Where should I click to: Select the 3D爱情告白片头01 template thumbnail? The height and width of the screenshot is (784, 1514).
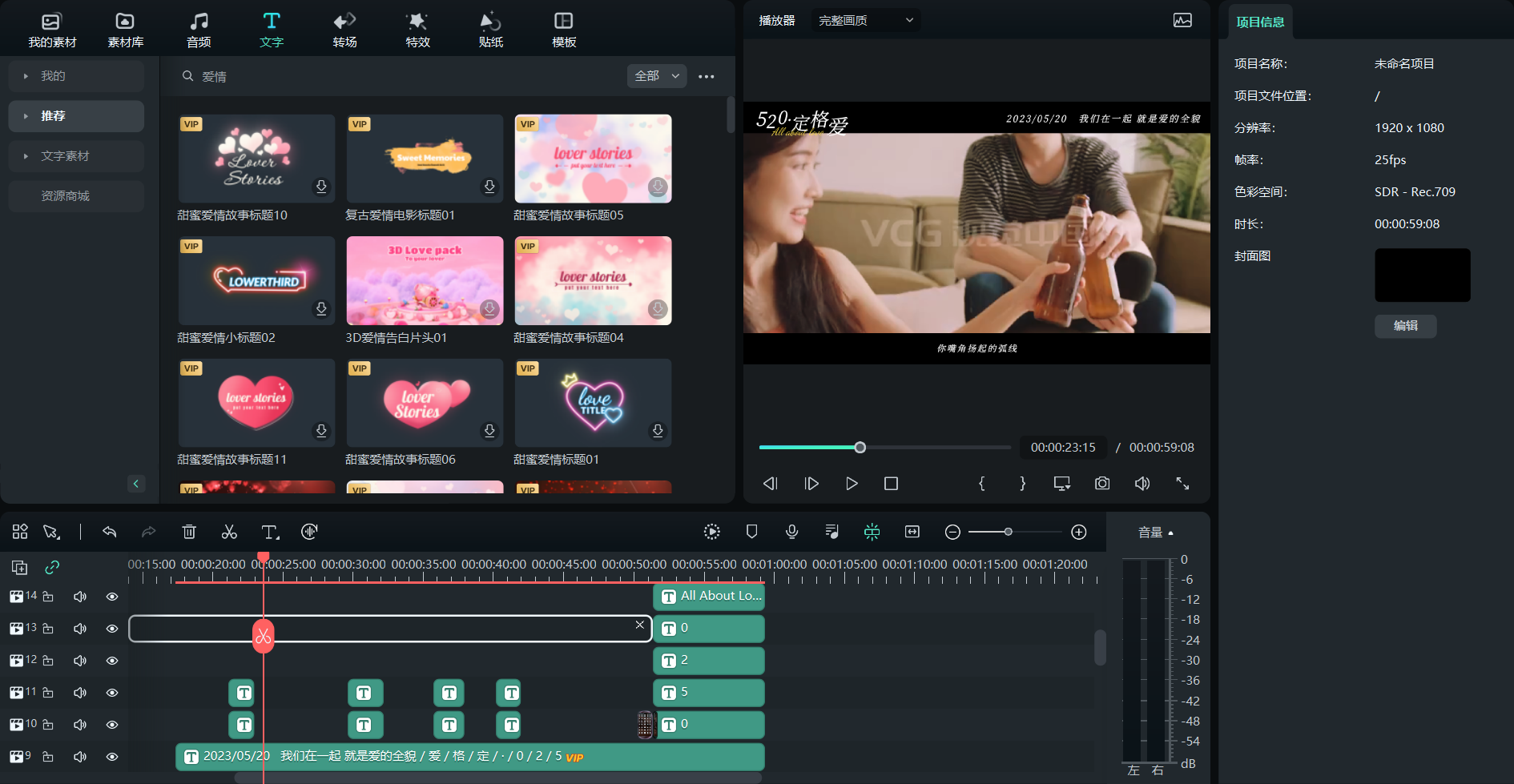click(425, 280)
